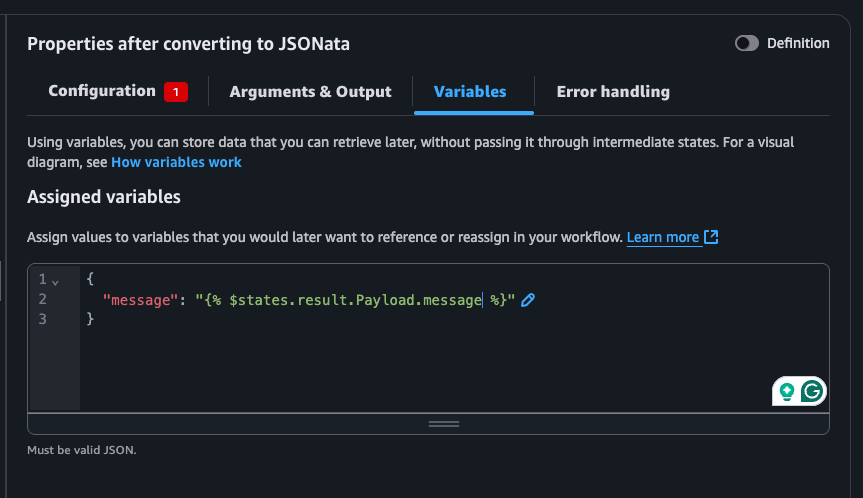
Task: Click the Properties after converting to JSONata title
Action: click(x=188, y=44)
